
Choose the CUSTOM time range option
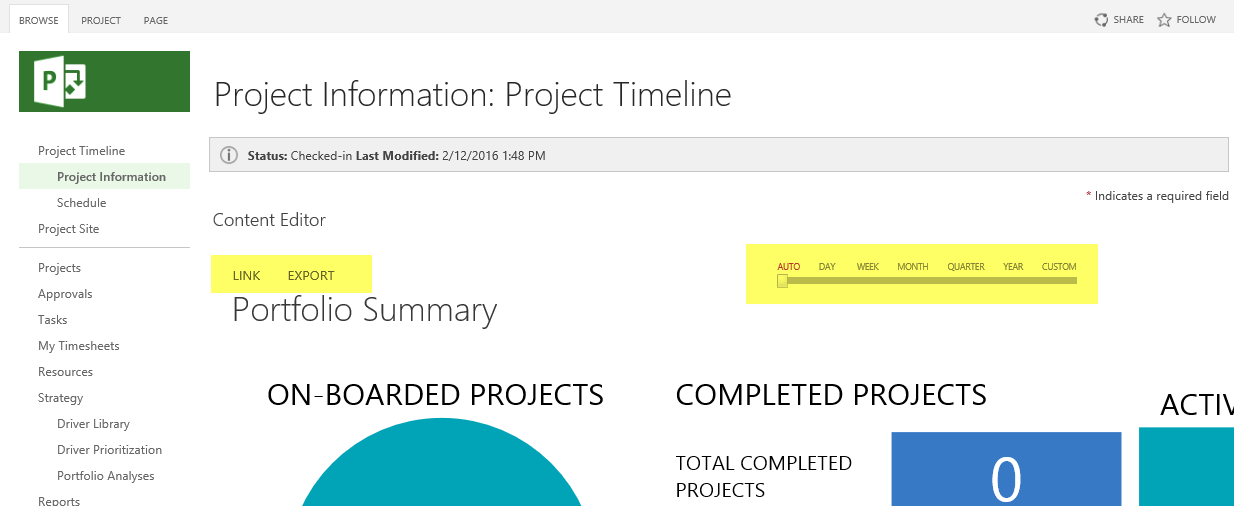[x=1059, y=267]
